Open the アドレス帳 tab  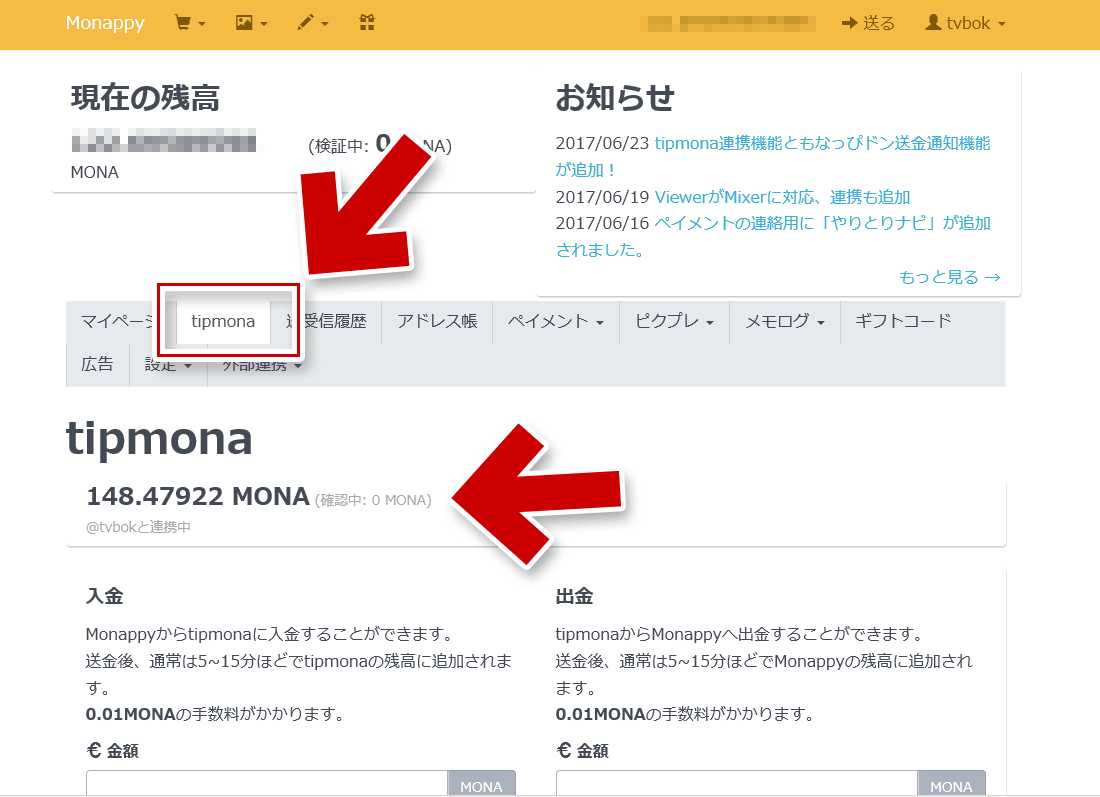tap(437, 321)
